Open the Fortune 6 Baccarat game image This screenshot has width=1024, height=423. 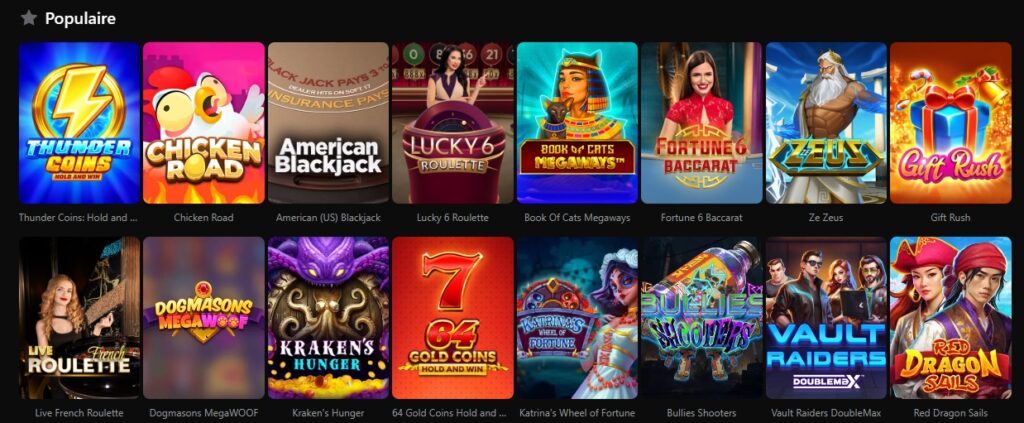pyautogui.click(x=701, y=123)
